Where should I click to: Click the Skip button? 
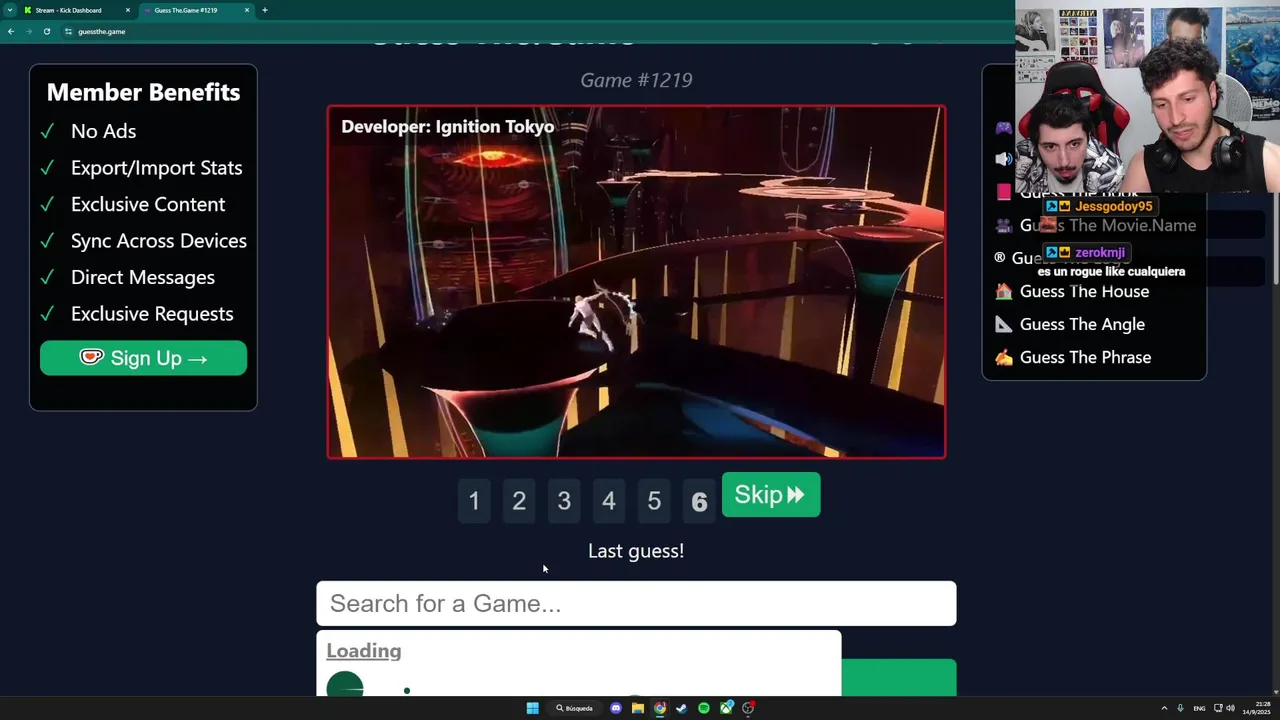tap(770, 495)
